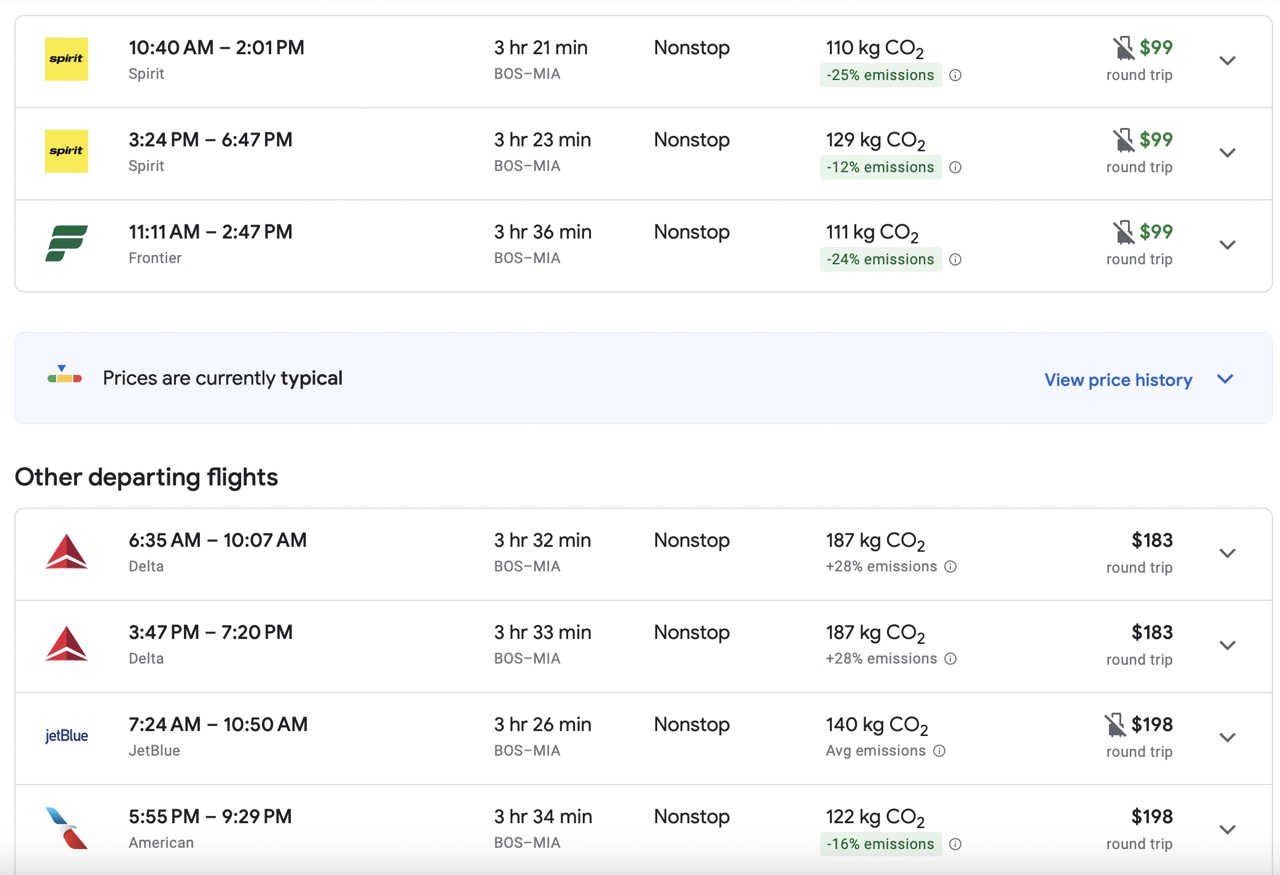Click the price level gauge icon

[x=64, y=376]
